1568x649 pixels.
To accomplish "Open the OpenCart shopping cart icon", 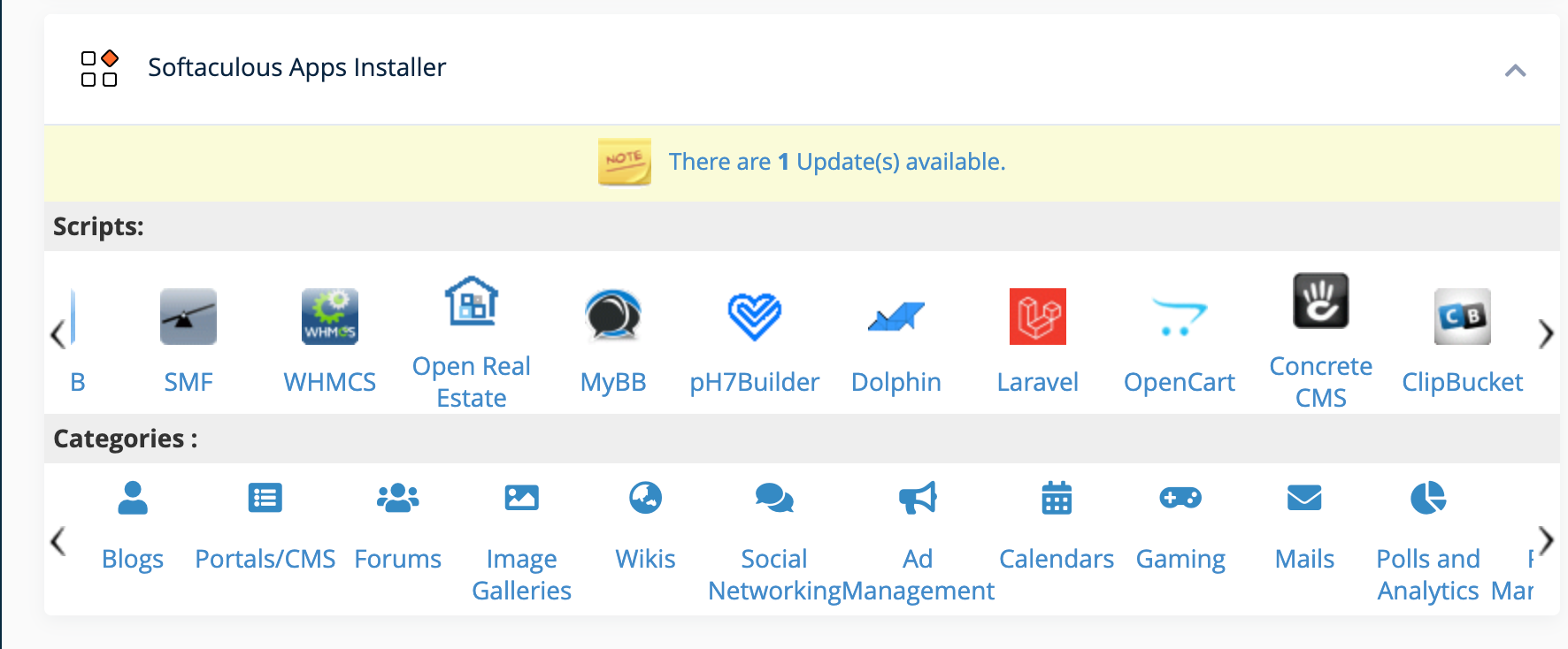I will click(x=1180, y=317).
